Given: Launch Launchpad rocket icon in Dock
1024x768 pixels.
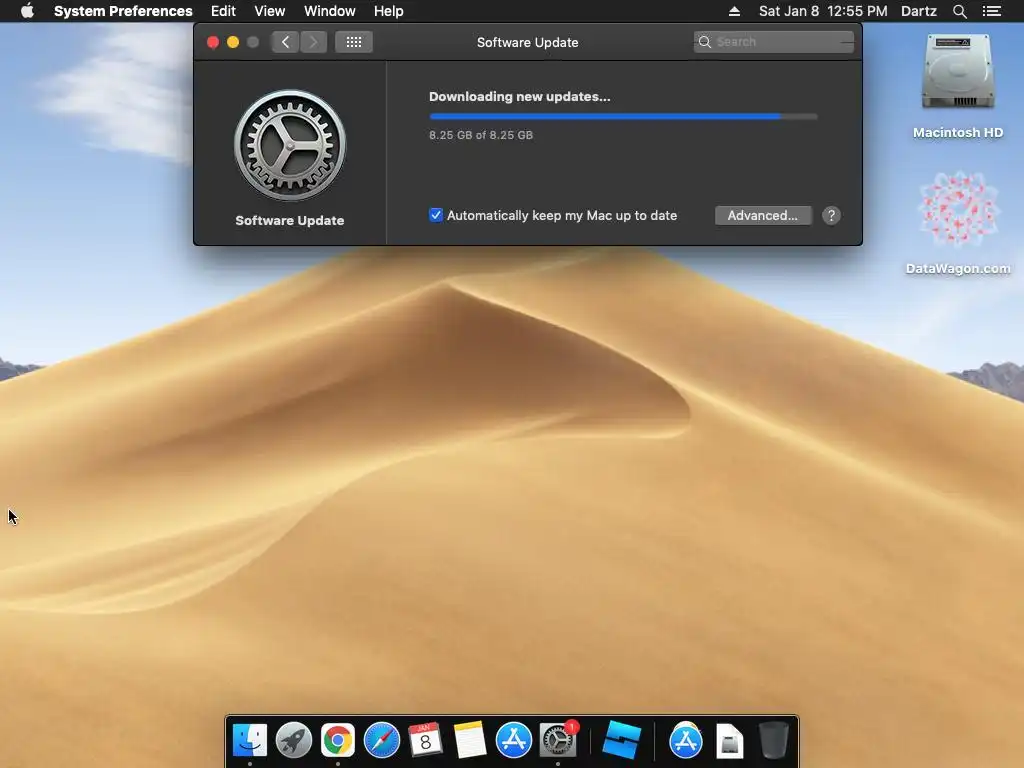Looking at the screenshot, I should point(293,741).
